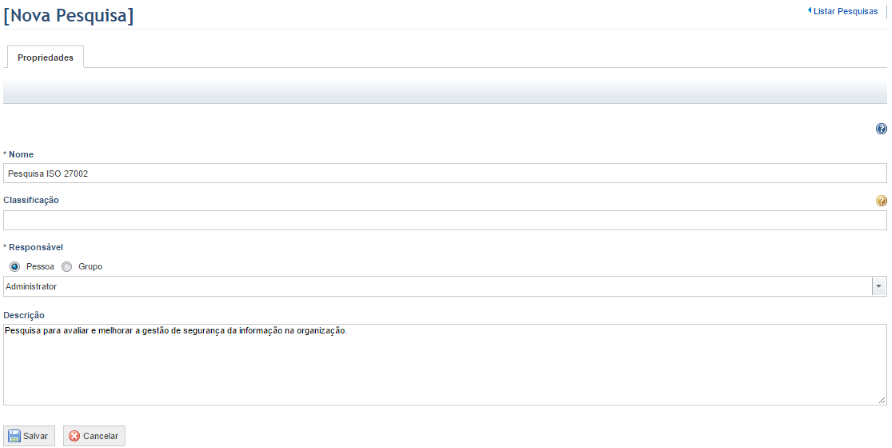Click the Responsável field label
Image resolution: width=892 pixels, height=448 pixels.
[x=34, y=247]
